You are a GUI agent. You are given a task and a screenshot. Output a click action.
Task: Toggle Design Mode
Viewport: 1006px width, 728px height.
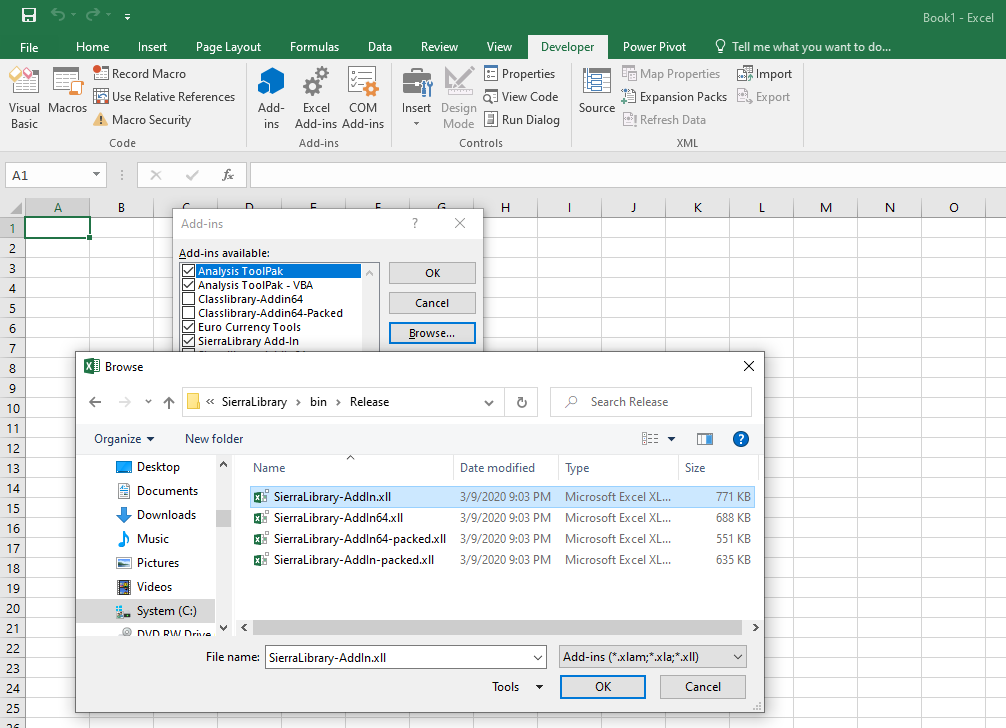(x=459, y=98)
